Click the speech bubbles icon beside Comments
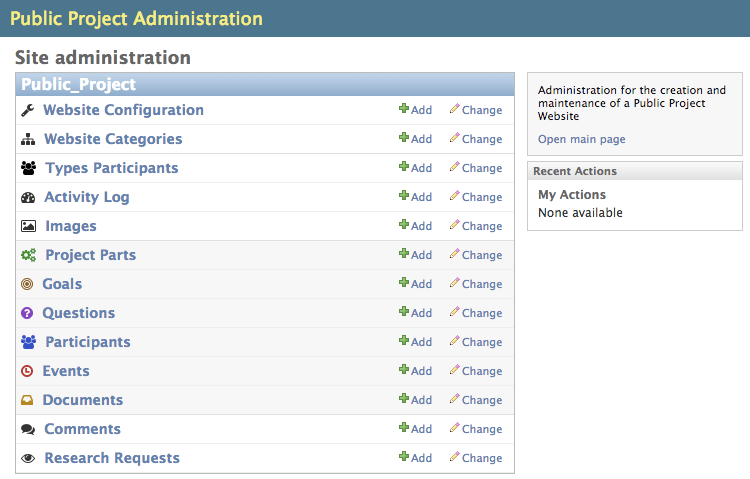Screen dimensions: 750x479 (x=28, y=429)
